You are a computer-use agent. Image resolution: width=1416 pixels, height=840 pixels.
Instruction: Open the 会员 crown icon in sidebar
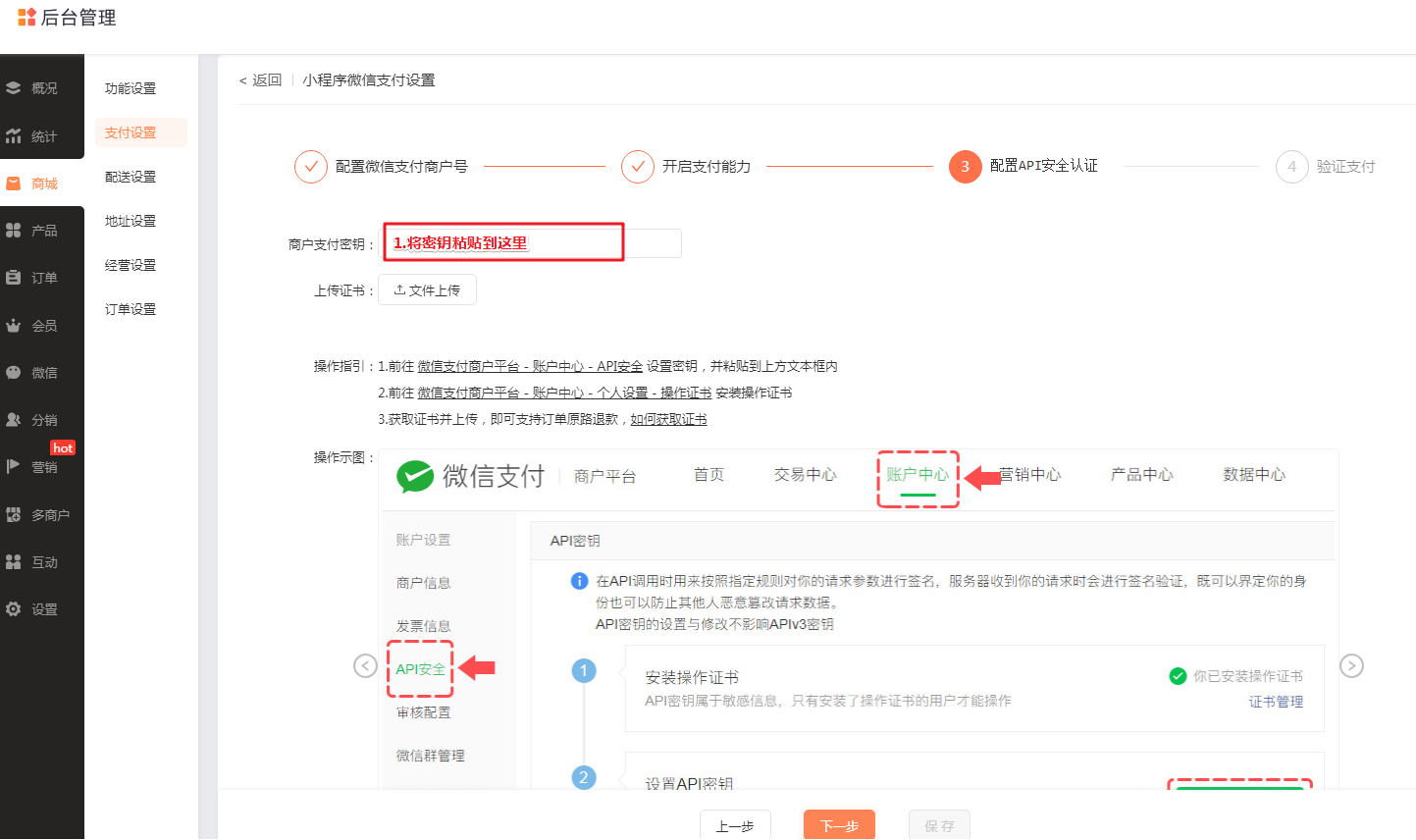[14, 325]
